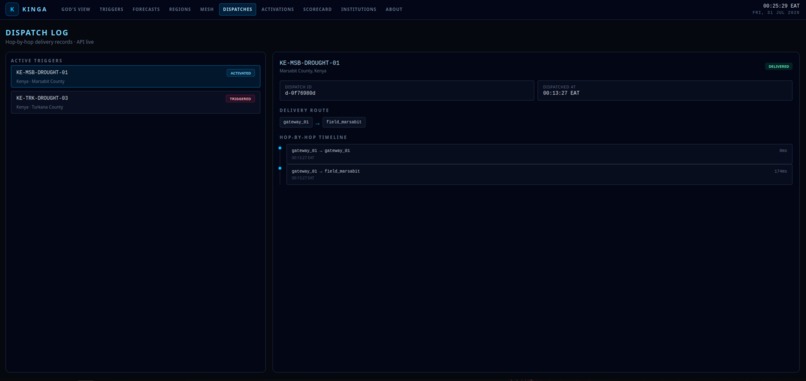This screenshot has height=381, width=806.
Task: Click the KINGA brand name text
Action: [34, 9]
